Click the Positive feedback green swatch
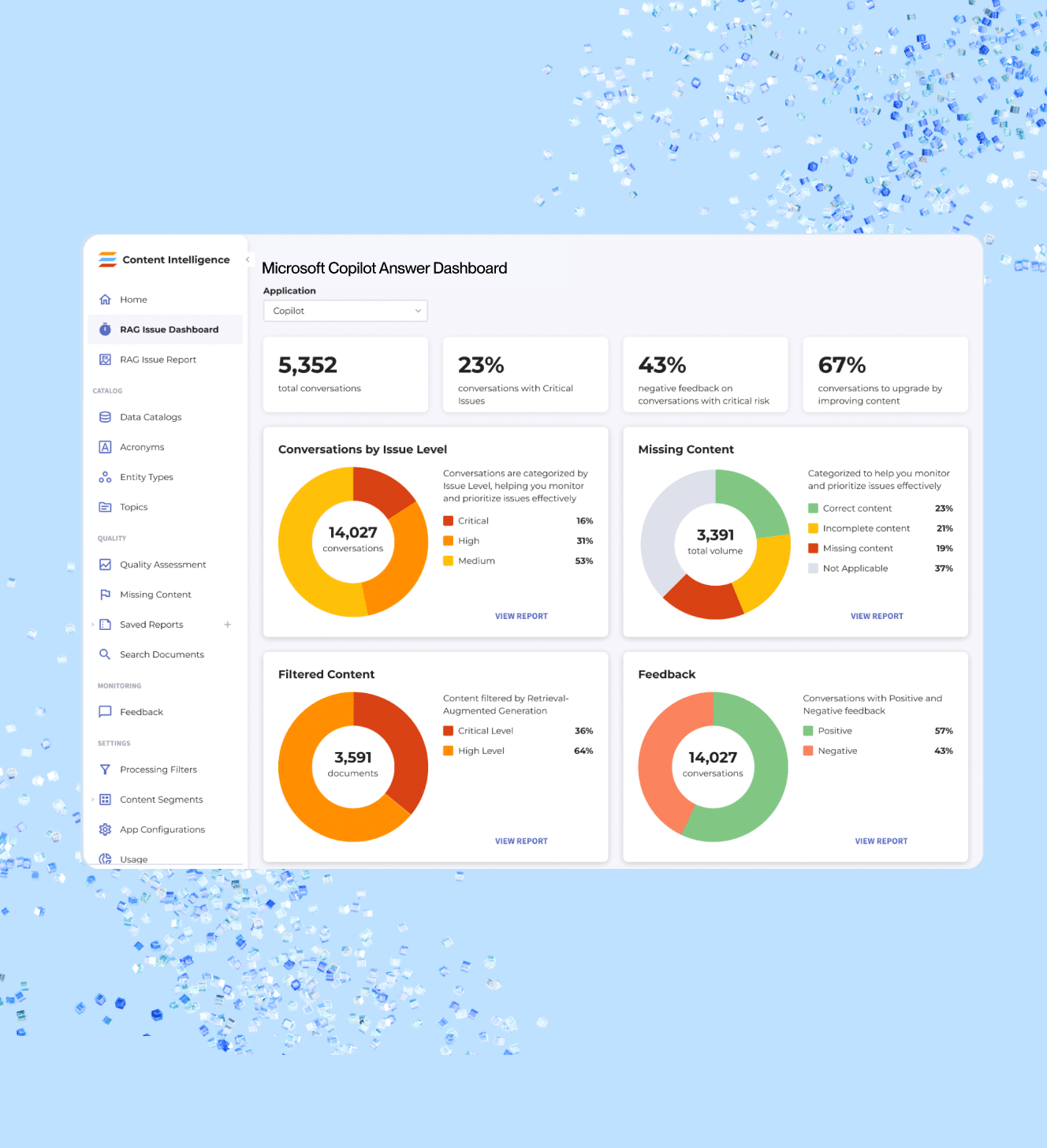 pyautogui.click(x=808, y=731)
